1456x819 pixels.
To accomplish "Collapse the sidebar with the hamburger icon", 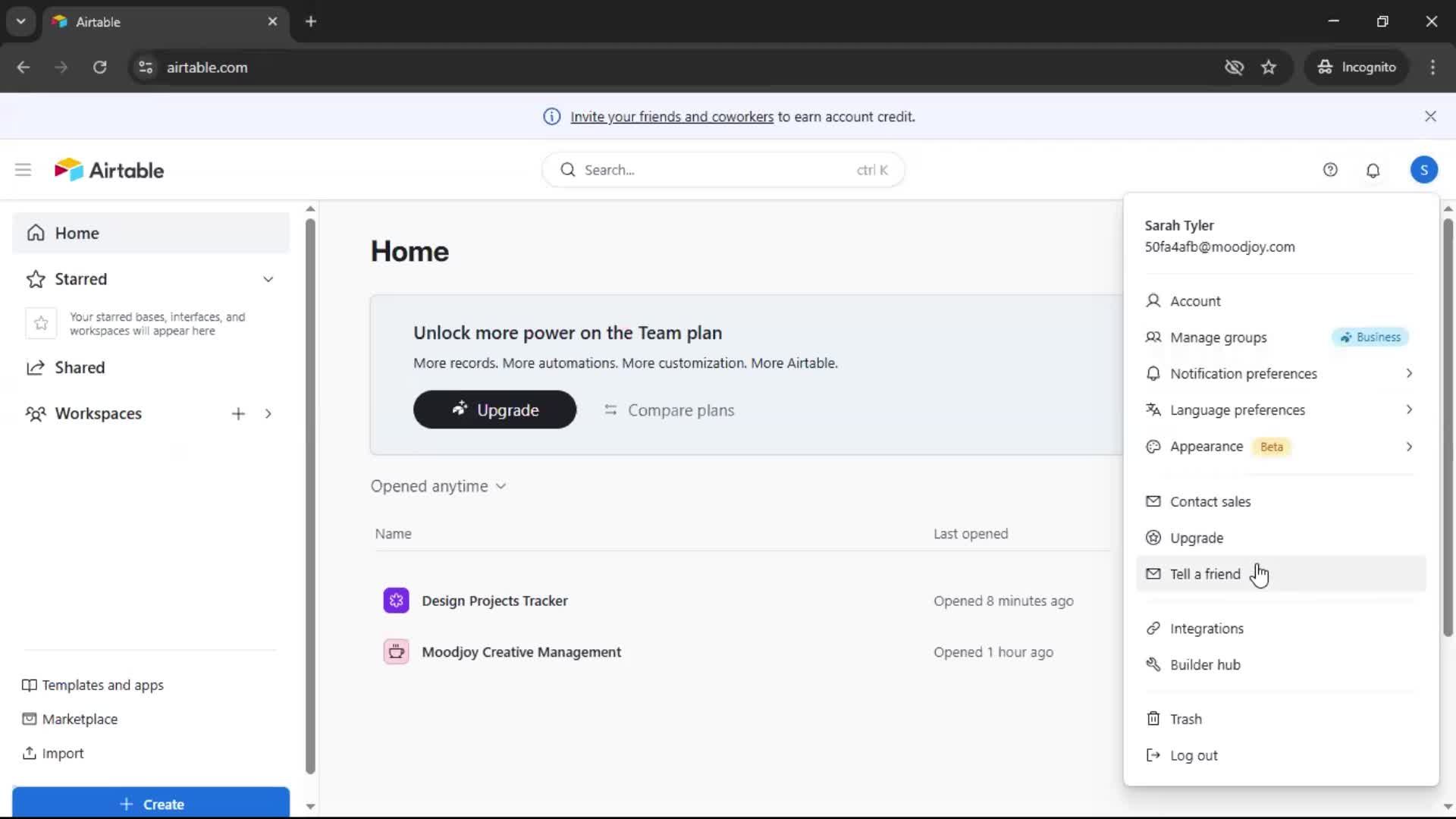I will coord(23,170).
